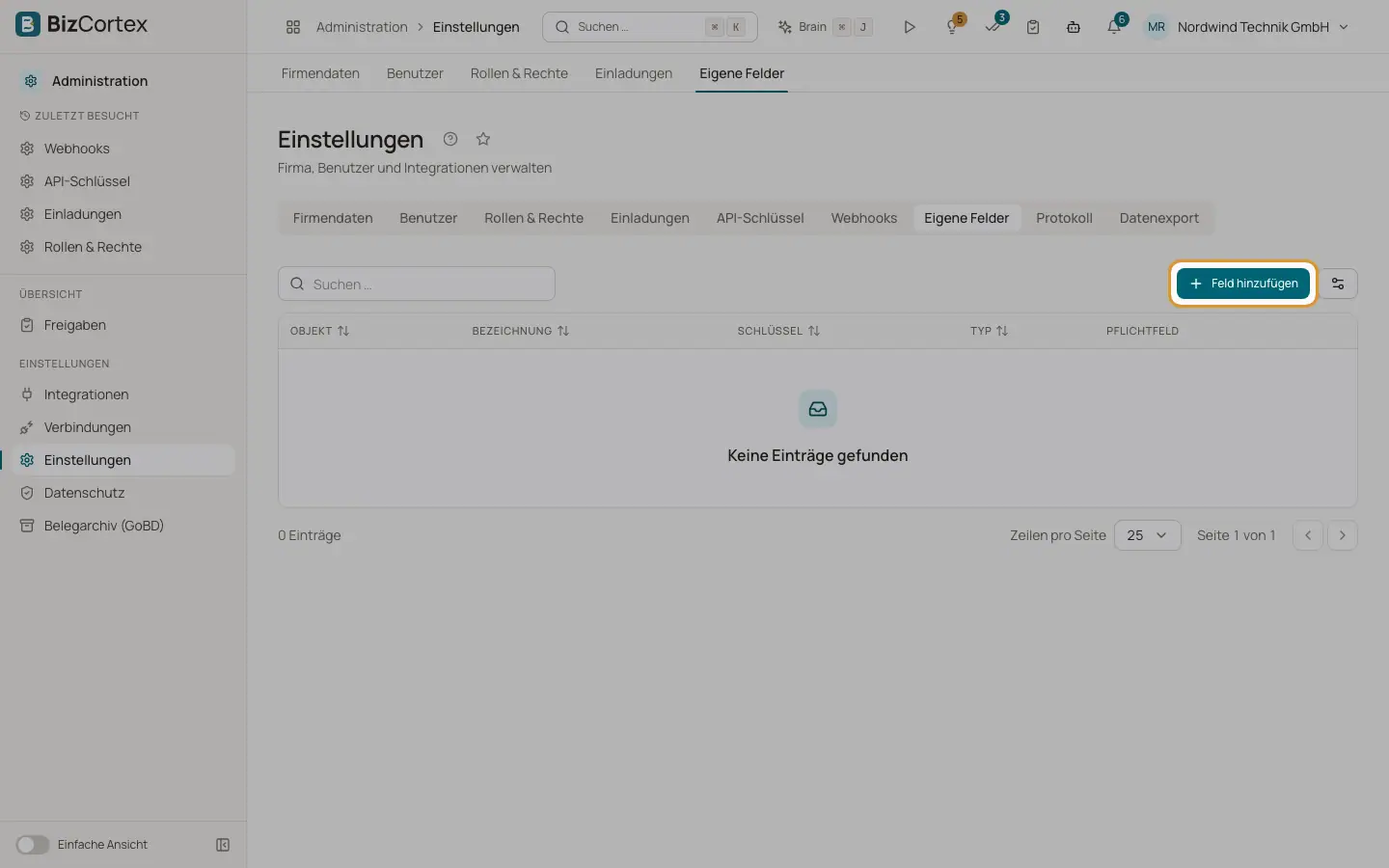Click the Administration breadcrumb link
The height and width of the screenshot is (868, 1389).
pos(362,27)
